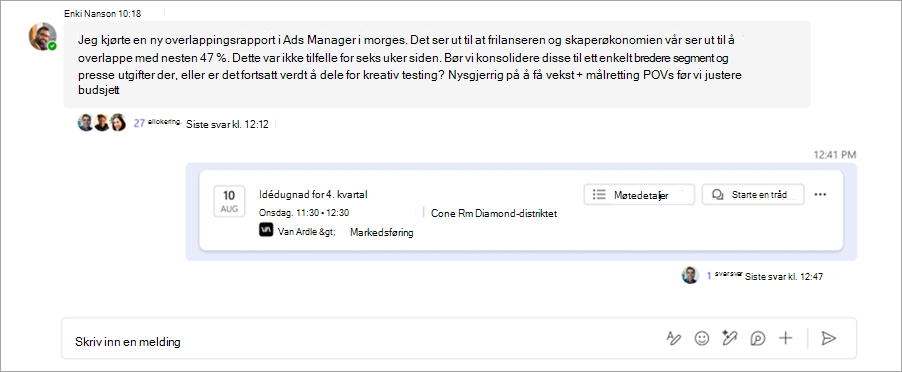
Task: Open the Idédugnad for 4. kvartal title
Action: (x=313, y=194)
